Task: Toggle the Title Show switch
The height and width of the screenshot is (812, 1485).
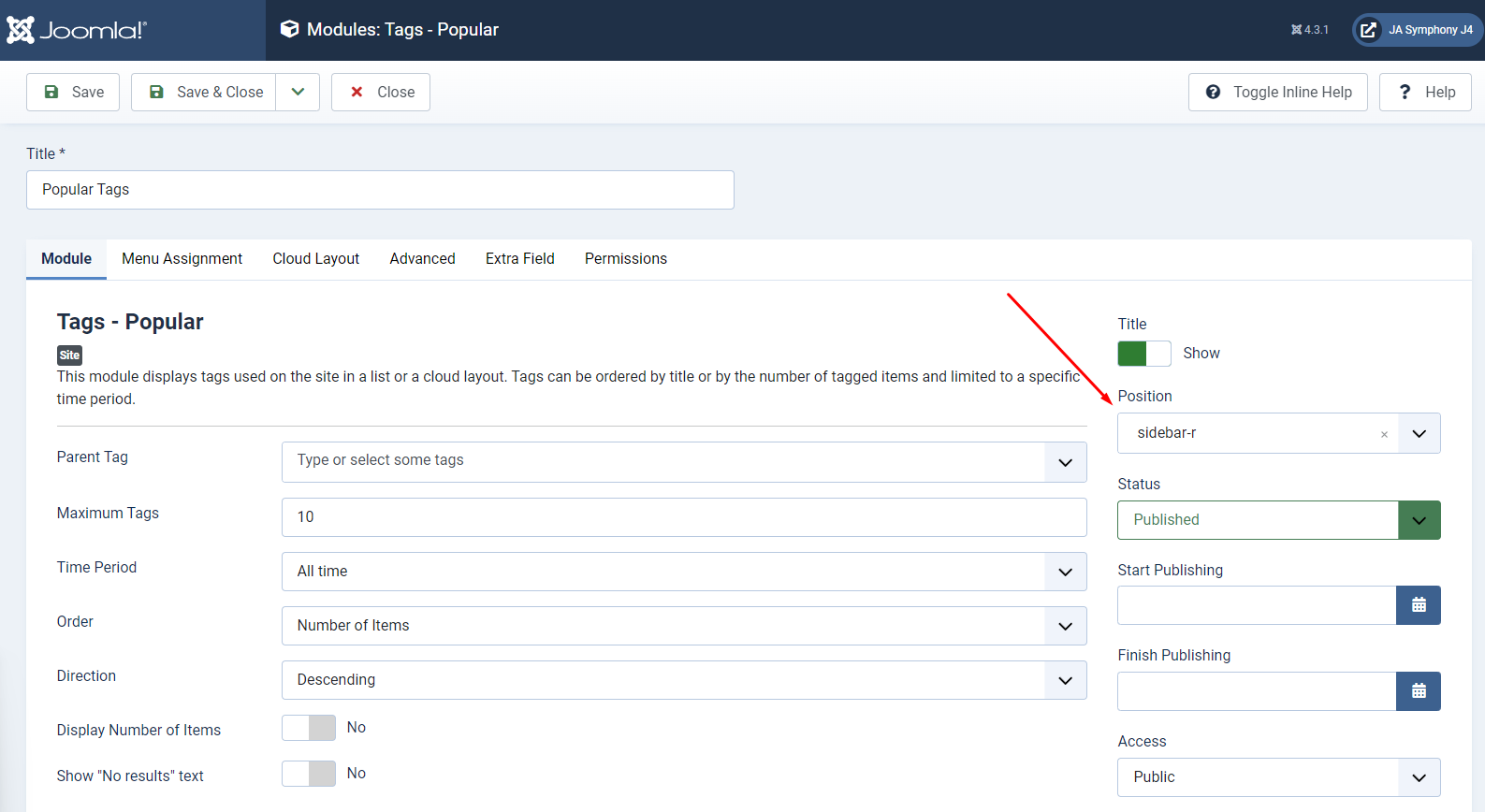Action: coord(1143,354)
